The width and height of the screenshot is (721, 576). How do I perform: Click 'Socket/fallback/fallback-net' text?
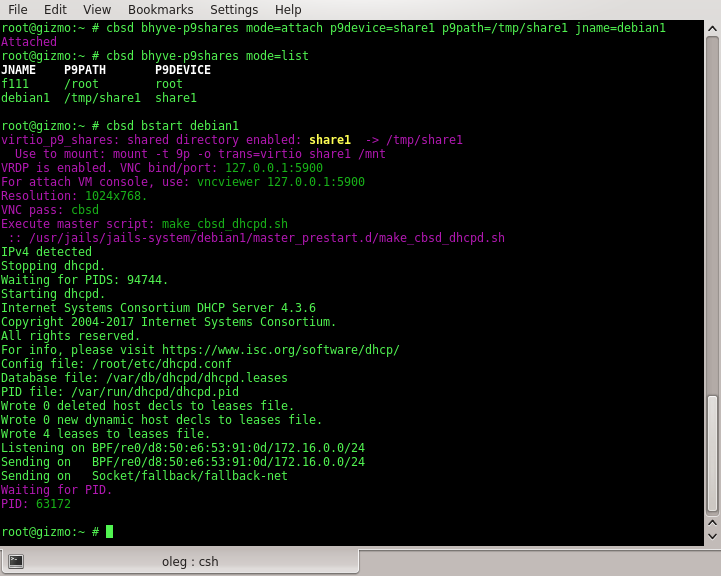click(190, 476)
